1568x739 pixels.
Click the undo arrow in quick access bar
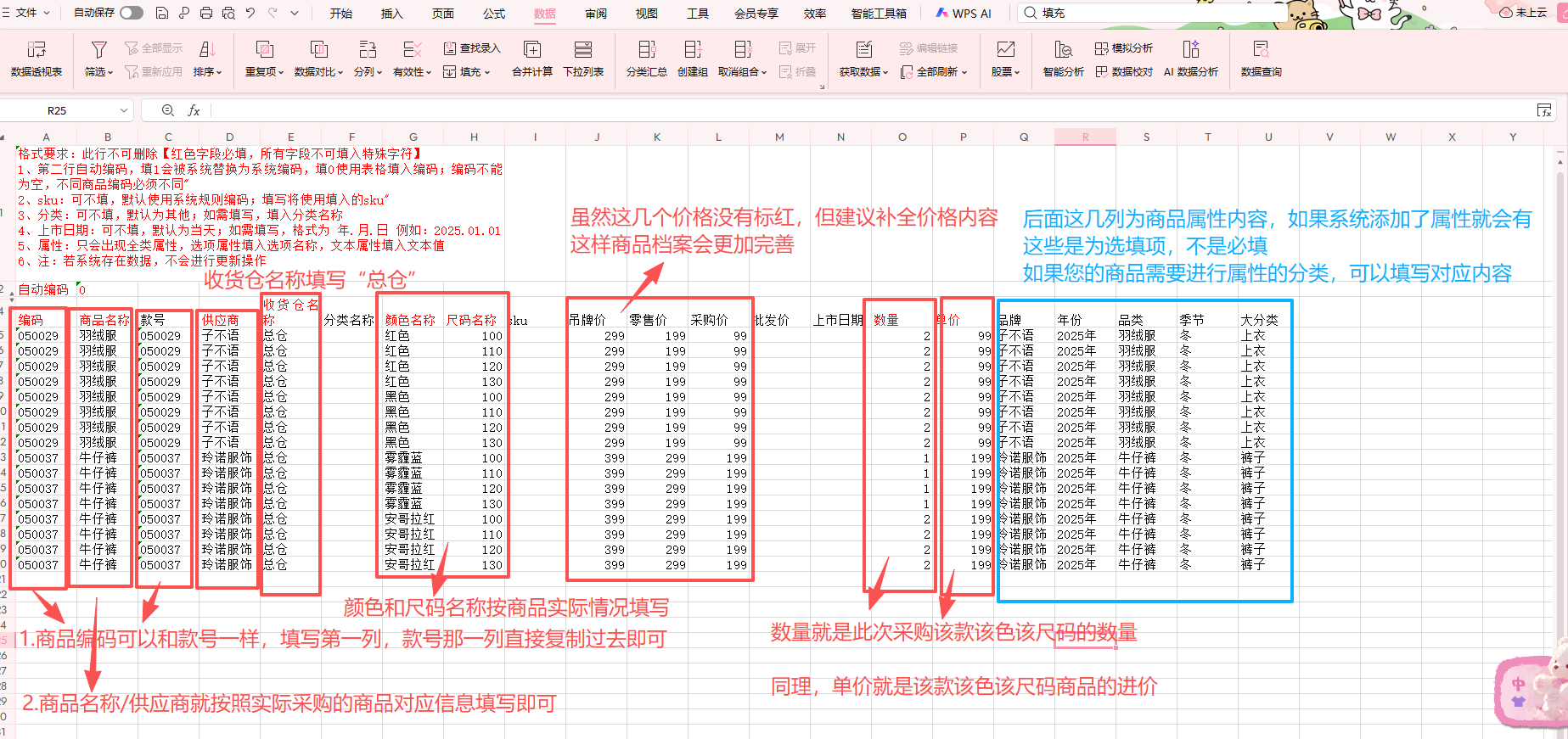(250, 13)
